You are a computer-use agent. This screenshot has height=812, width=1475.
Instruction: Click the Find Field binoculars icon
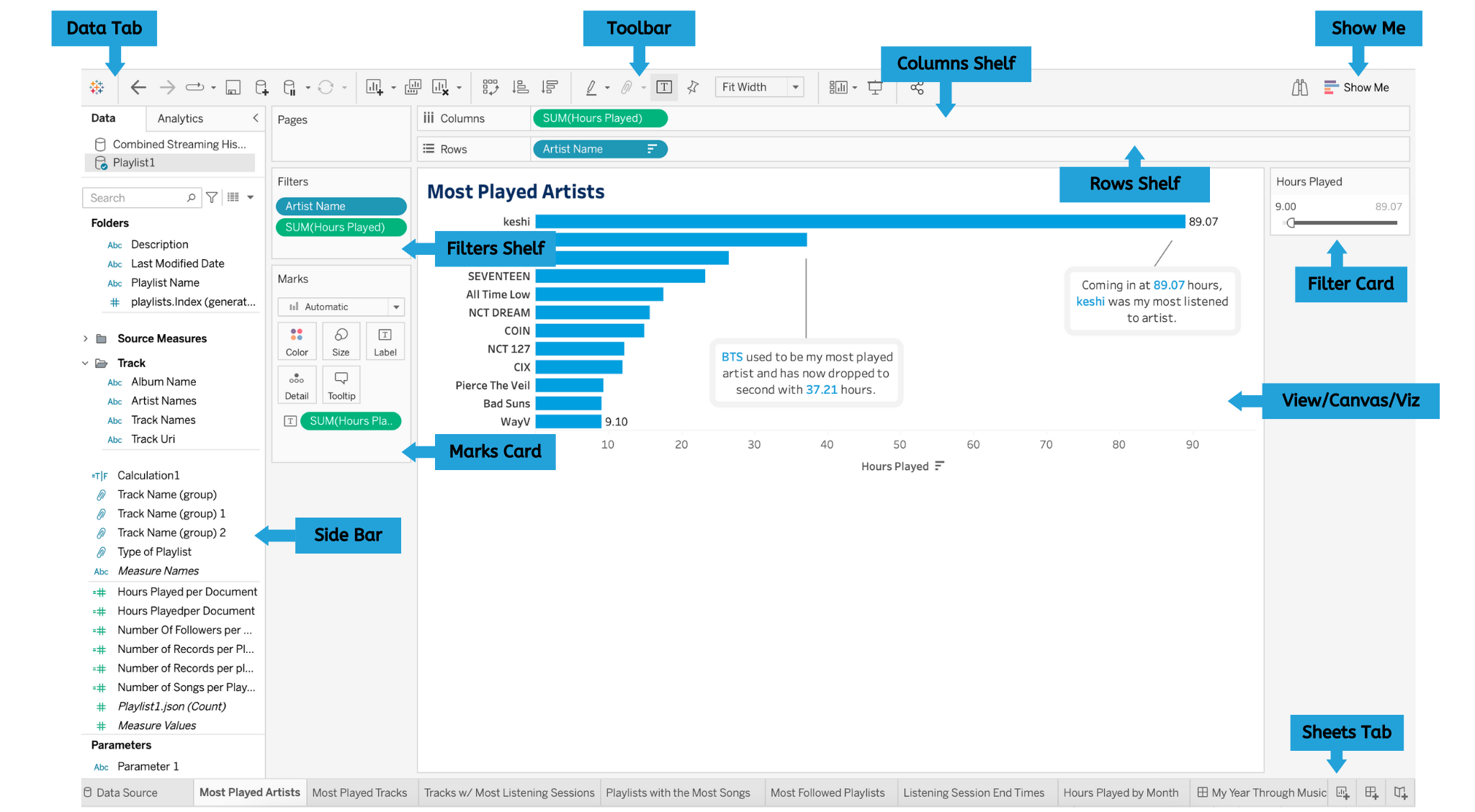point(1299,87)
